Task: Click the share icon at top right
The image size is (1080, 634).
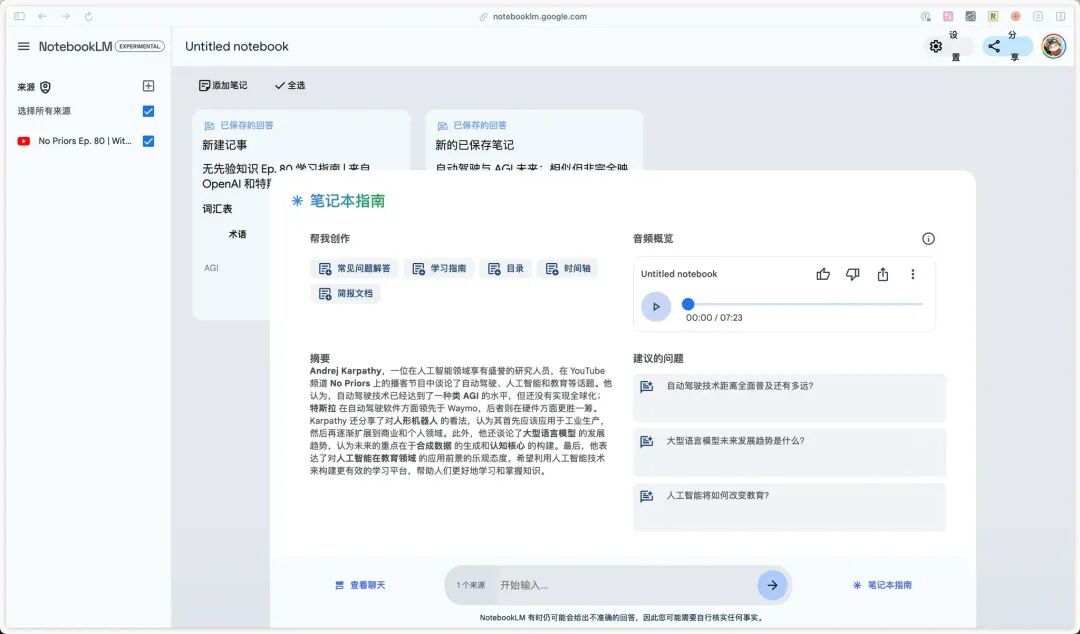Action: click(x=994, y=46)
